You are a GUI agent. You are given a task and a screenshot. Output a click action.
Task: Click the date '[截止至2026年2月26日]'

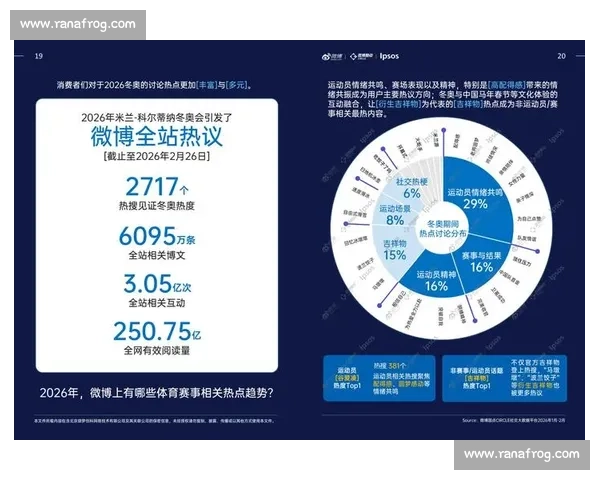(x=157, y=156)
